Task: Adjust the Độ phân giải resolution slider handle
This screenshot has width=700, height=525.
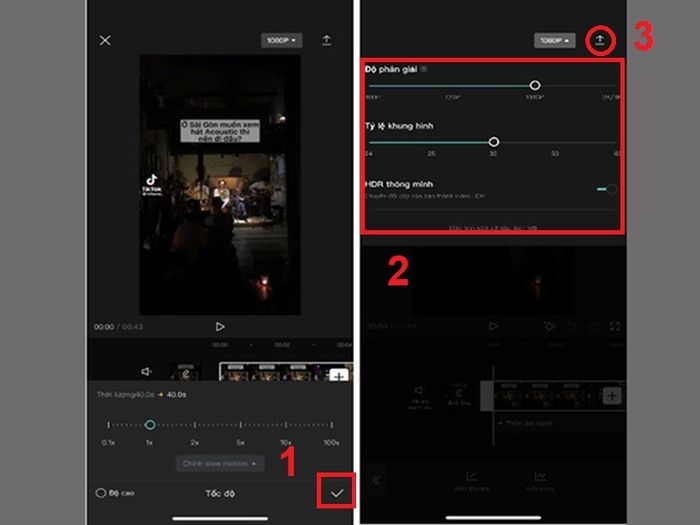Action: [x=535, y=85]
